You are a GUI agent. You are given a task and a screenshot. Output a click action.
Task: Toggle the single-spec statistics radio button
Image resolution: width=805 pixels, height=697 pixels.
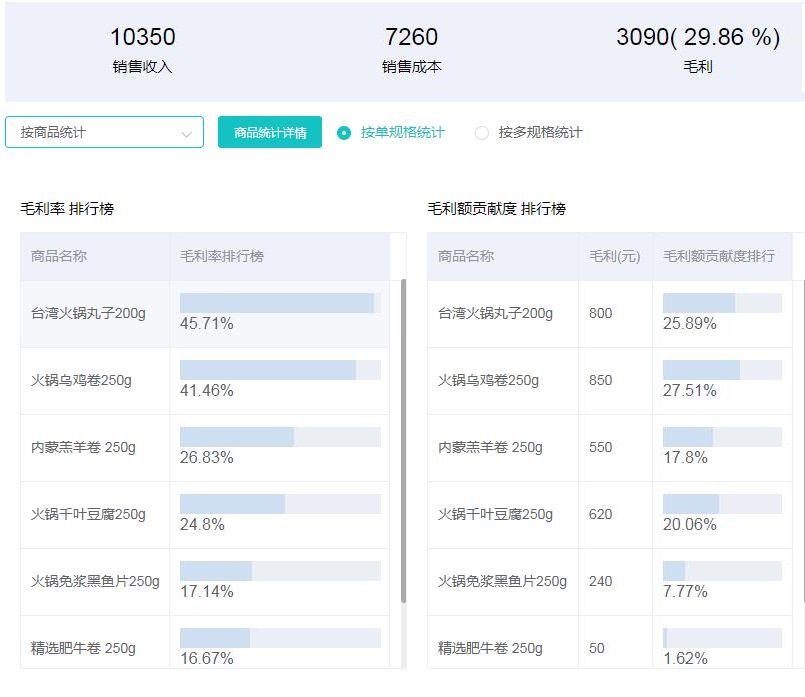click(342, 131)
